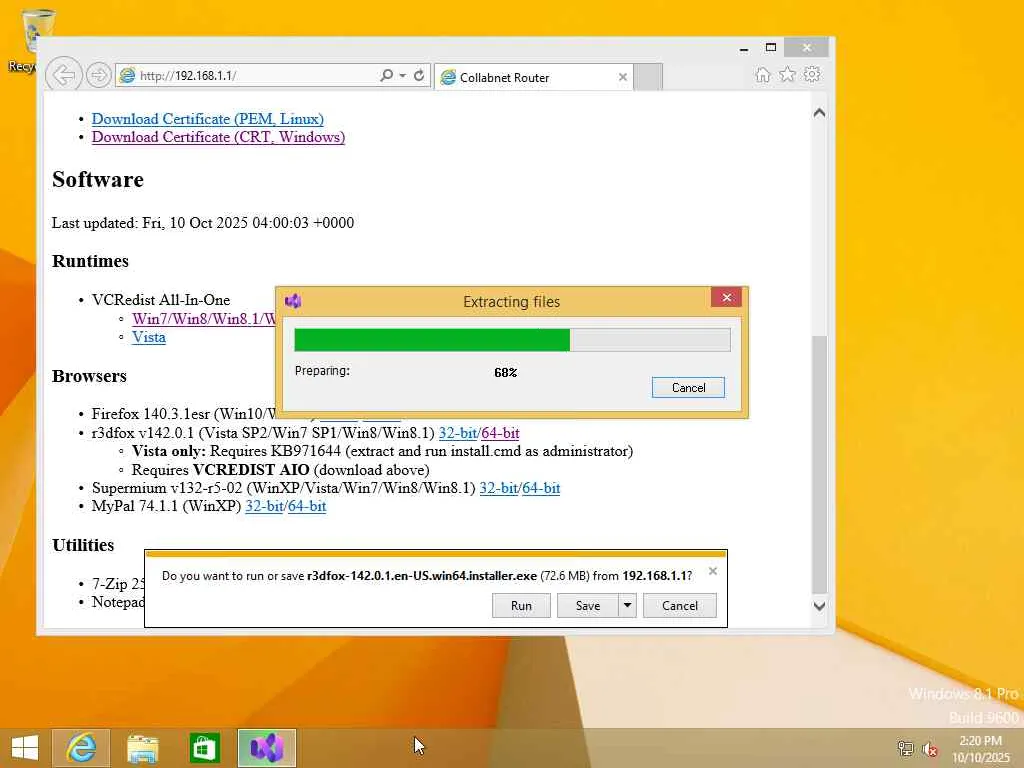Download Supermium 64-bit link
The image size is (1024, 768).
(x=541, y=488)
